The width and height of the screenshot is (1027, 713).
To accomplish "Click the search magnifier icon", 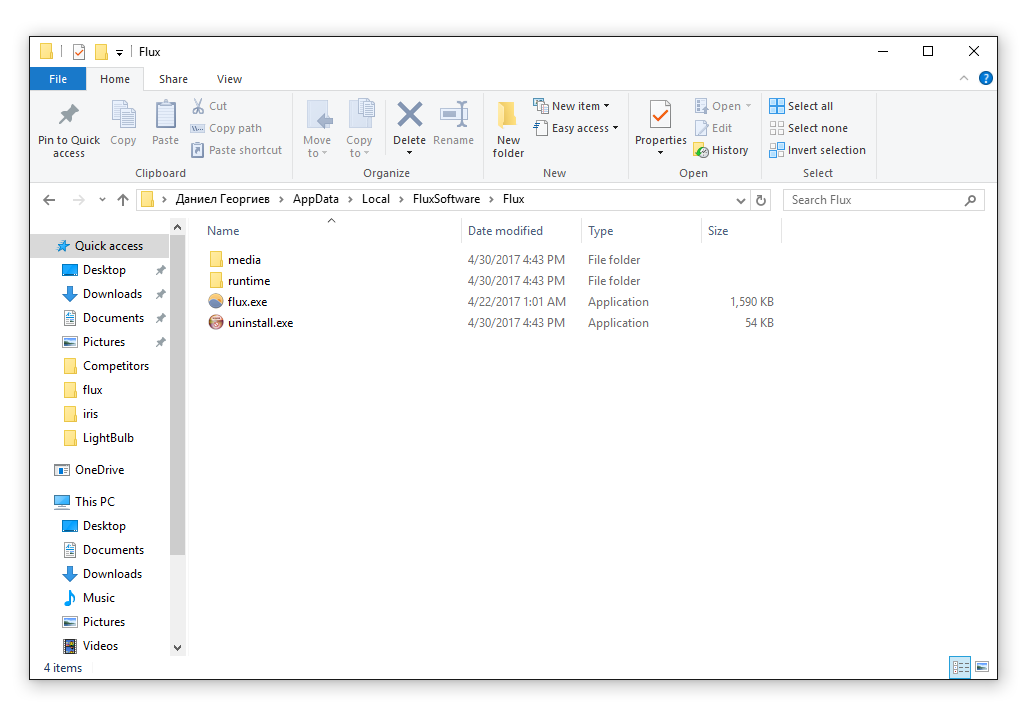I will [x=970, y=200].
